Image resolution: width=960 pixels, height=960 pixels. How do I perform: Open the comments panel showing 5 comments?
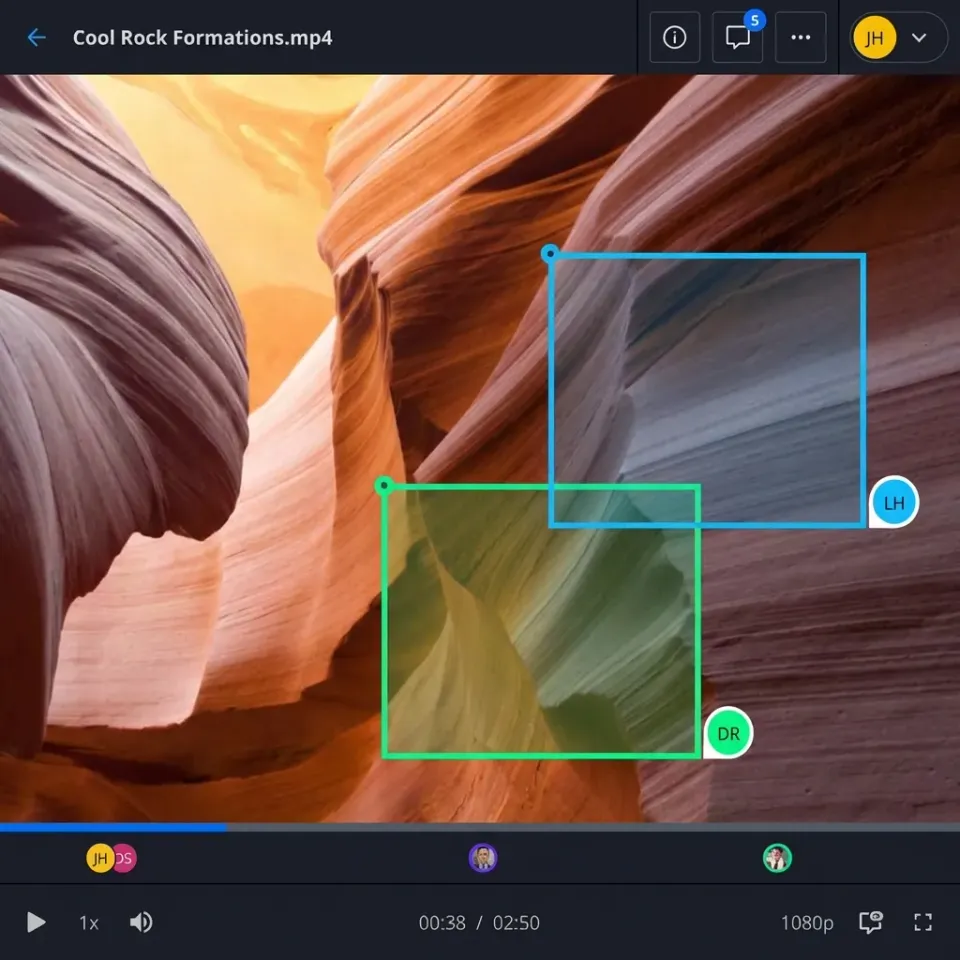point(738,38)
